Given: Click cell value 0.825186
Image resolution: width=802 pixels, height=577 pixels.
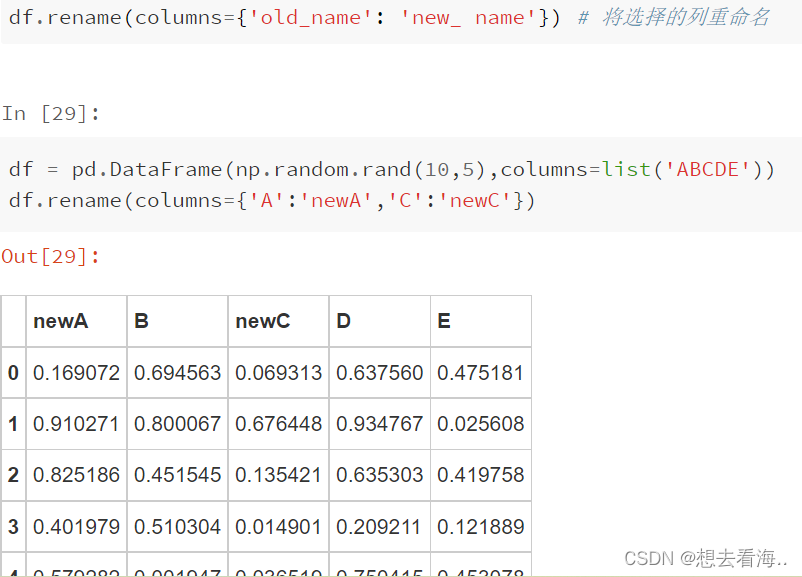Looking at the screenshot, I should click(x=76, y=475).
